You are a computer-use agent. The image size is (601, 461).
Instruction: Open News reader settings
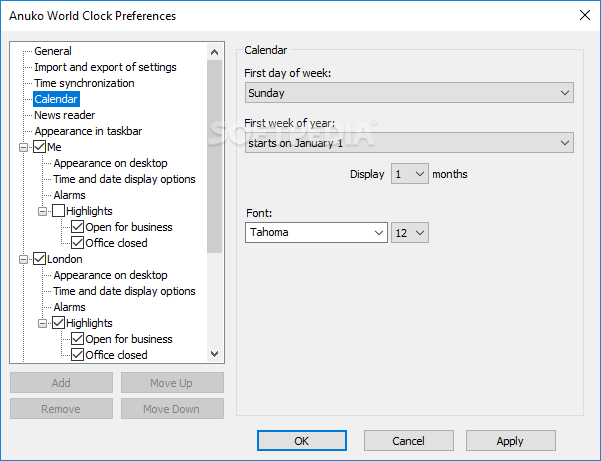pos(64,115)
